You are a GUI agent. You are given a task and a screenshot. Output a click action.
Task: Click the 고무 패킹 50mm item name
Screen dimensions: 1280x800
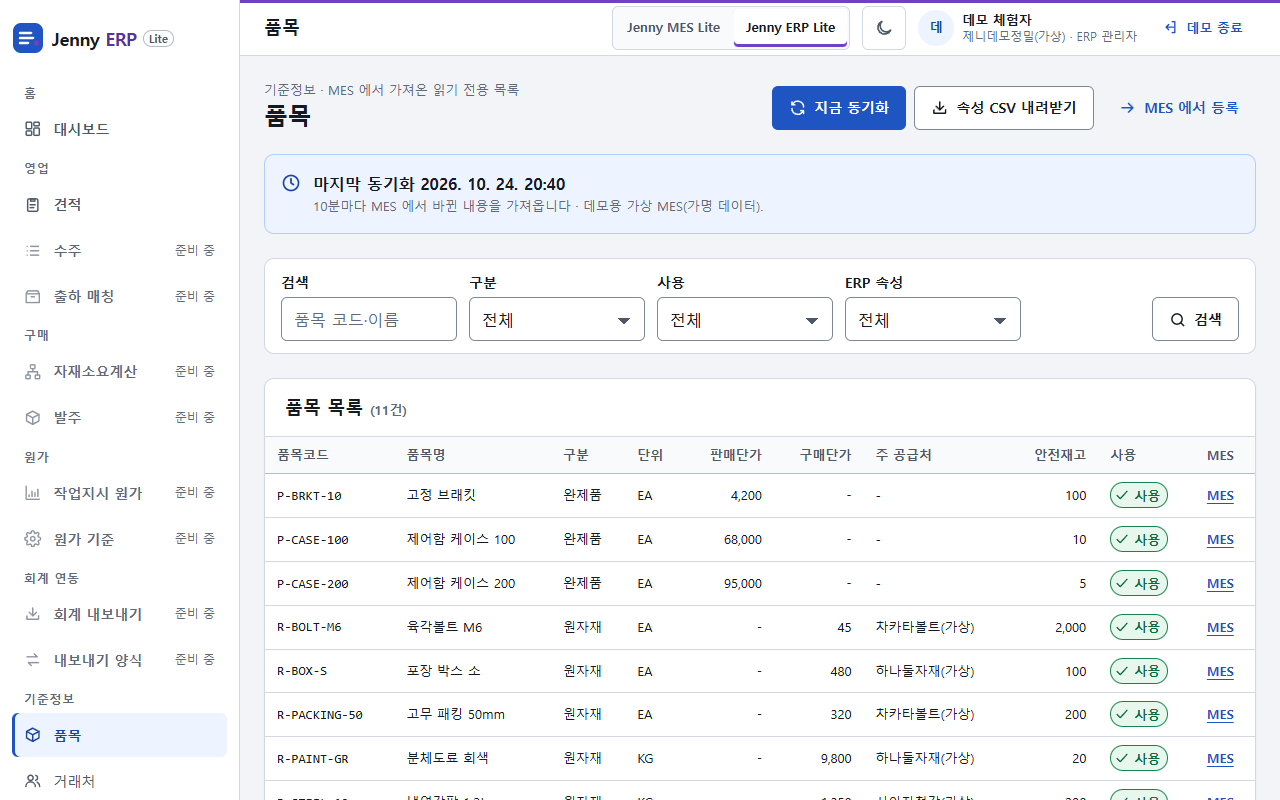(456, 715)
